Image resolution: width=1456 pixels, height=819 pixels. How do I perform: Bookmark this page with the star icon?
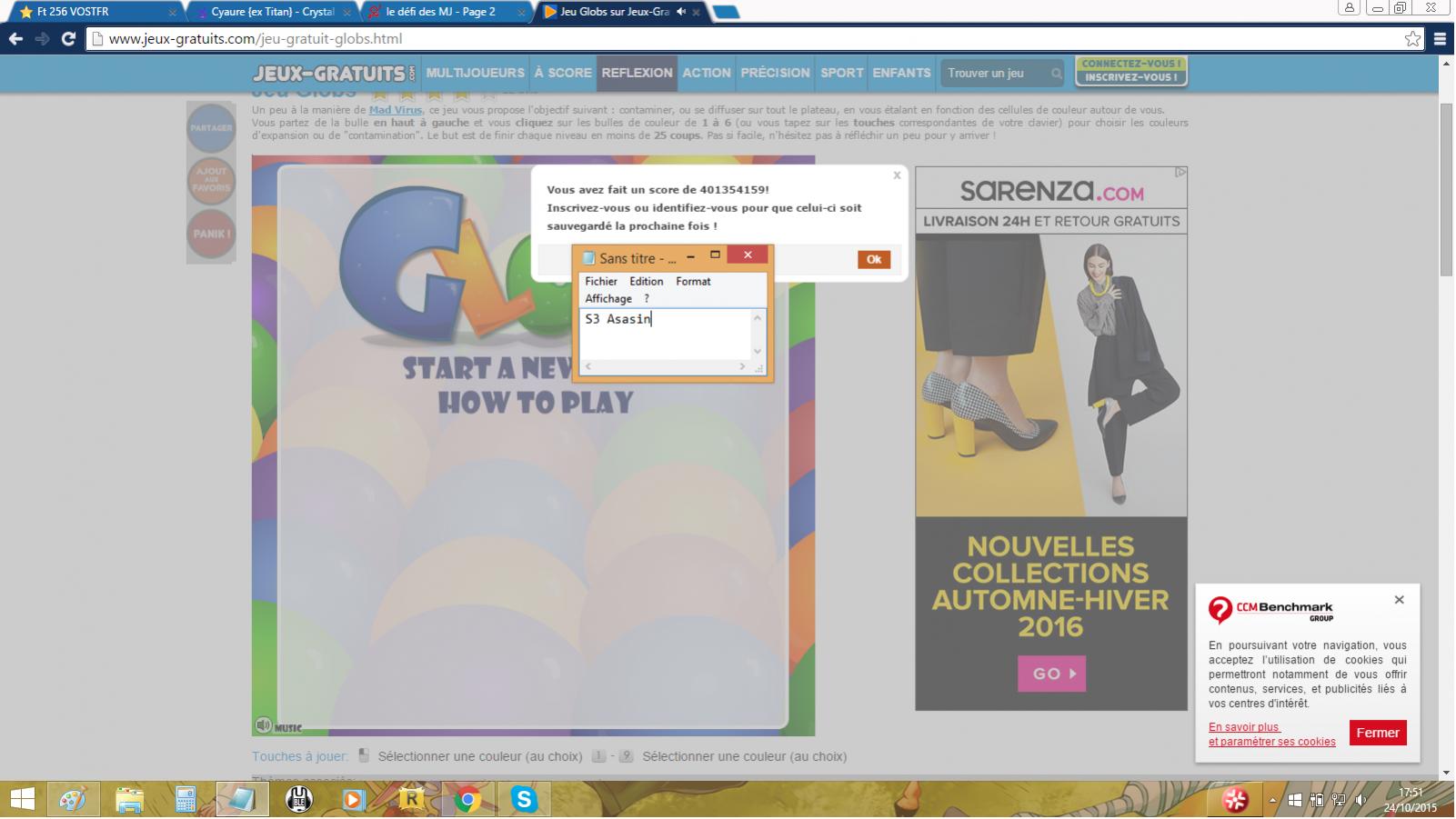pos(1411,38)
